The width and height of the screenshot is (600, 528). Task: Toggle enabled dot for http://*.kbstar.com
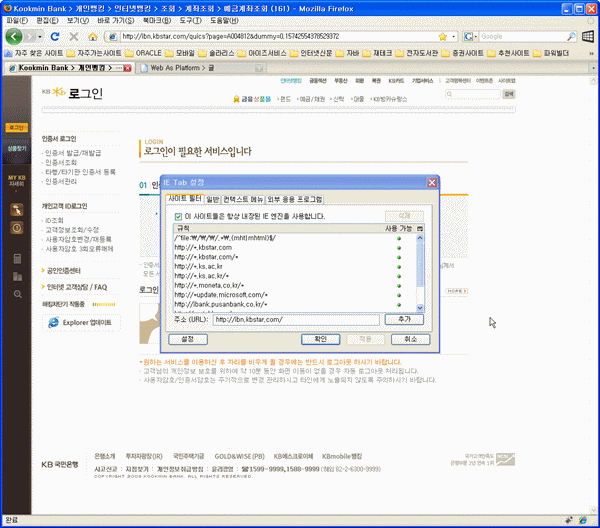point(399,248)
